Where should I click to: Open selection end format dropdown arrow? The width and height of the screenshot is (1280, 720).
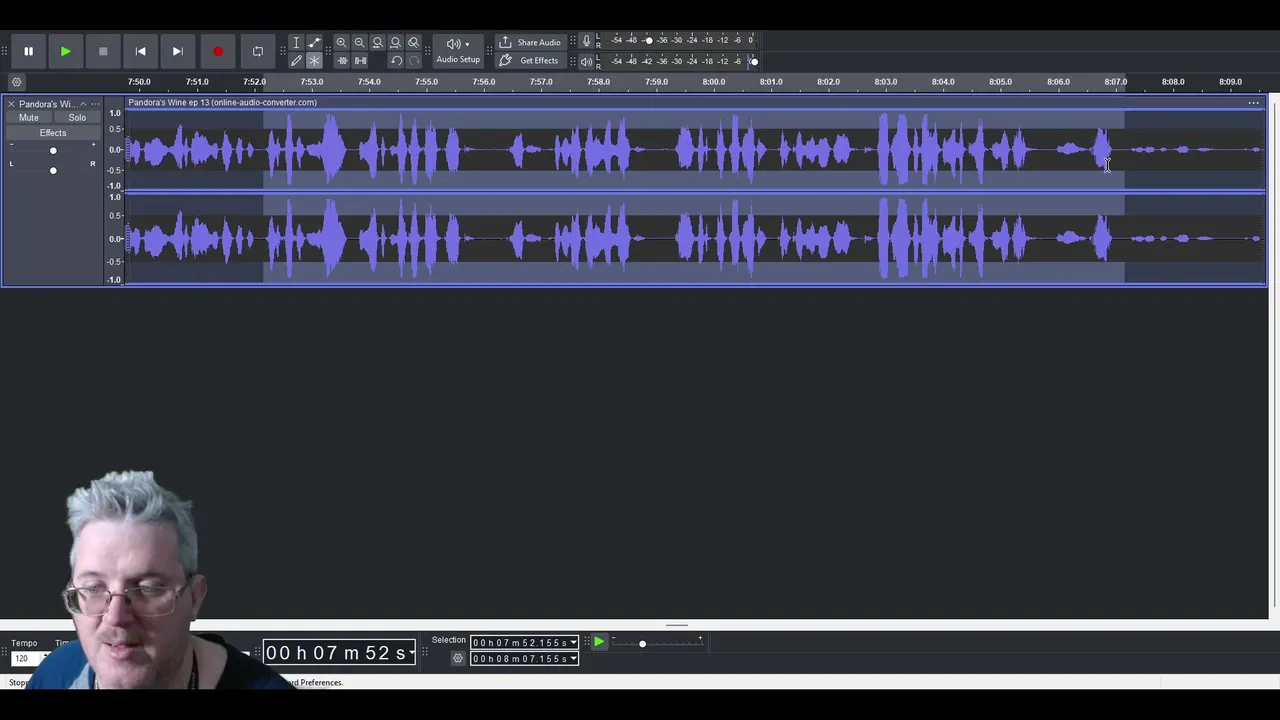pos(573,659)
